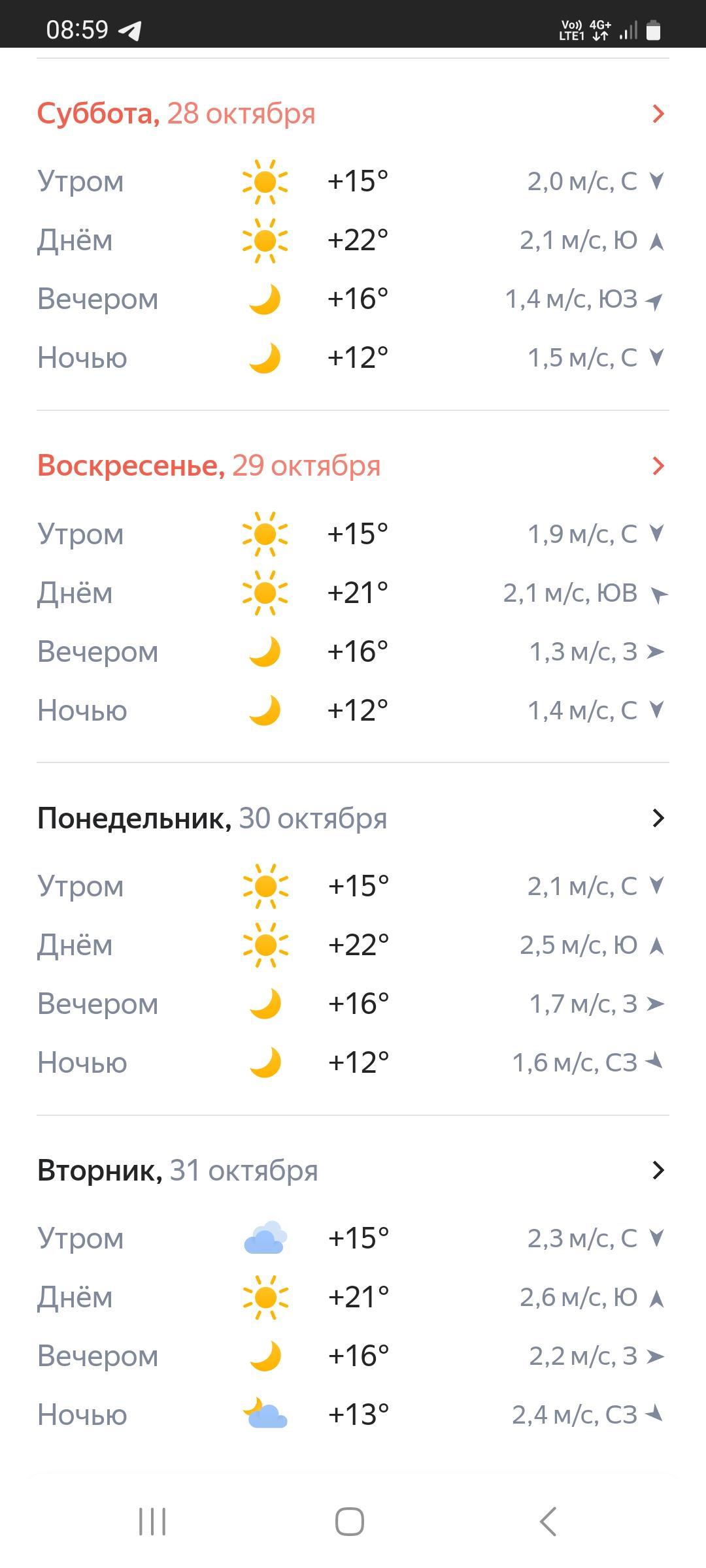Tap Tuesday night moon-and-cloud icon
Viewport: 706px width, 1568px height.
click(265, 1414)
